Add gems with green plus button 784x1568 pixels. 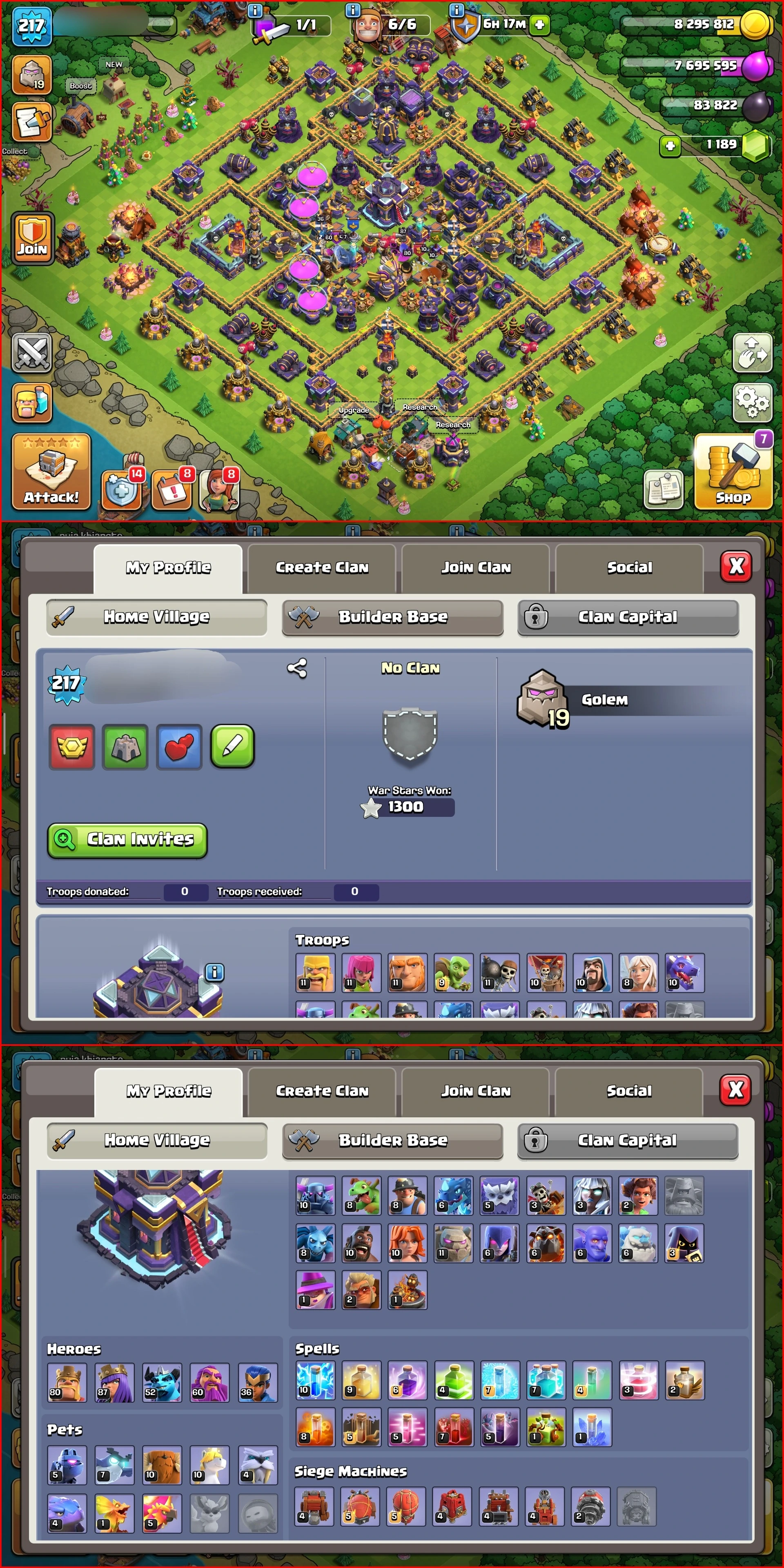point(670,146)
